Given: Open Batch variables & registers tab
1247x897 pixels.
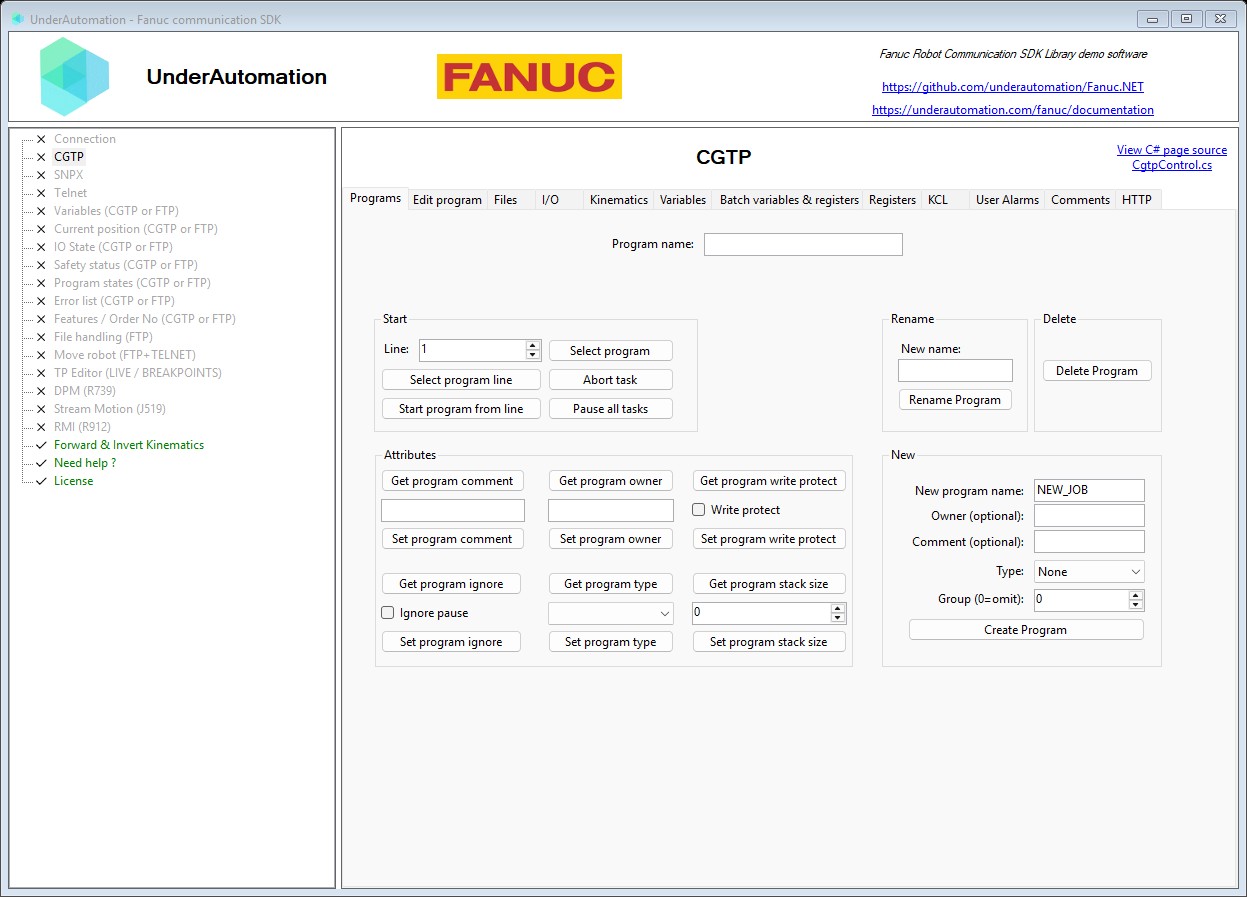Looking at the screenshot, I should pyautogui.click(x=789, y=200).
